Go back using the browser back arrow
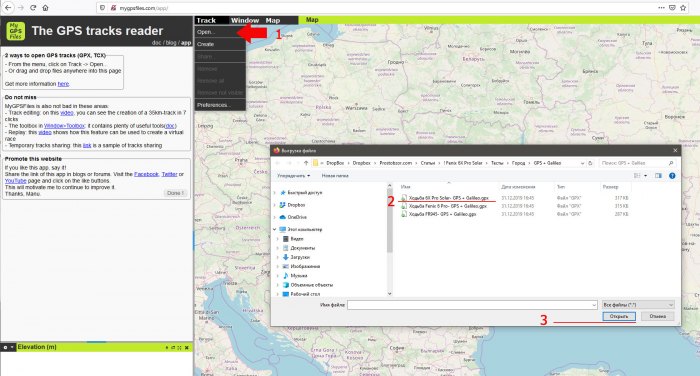Viewport: 700px width, 376px height. pyautogui.click(x=8, y=8)
